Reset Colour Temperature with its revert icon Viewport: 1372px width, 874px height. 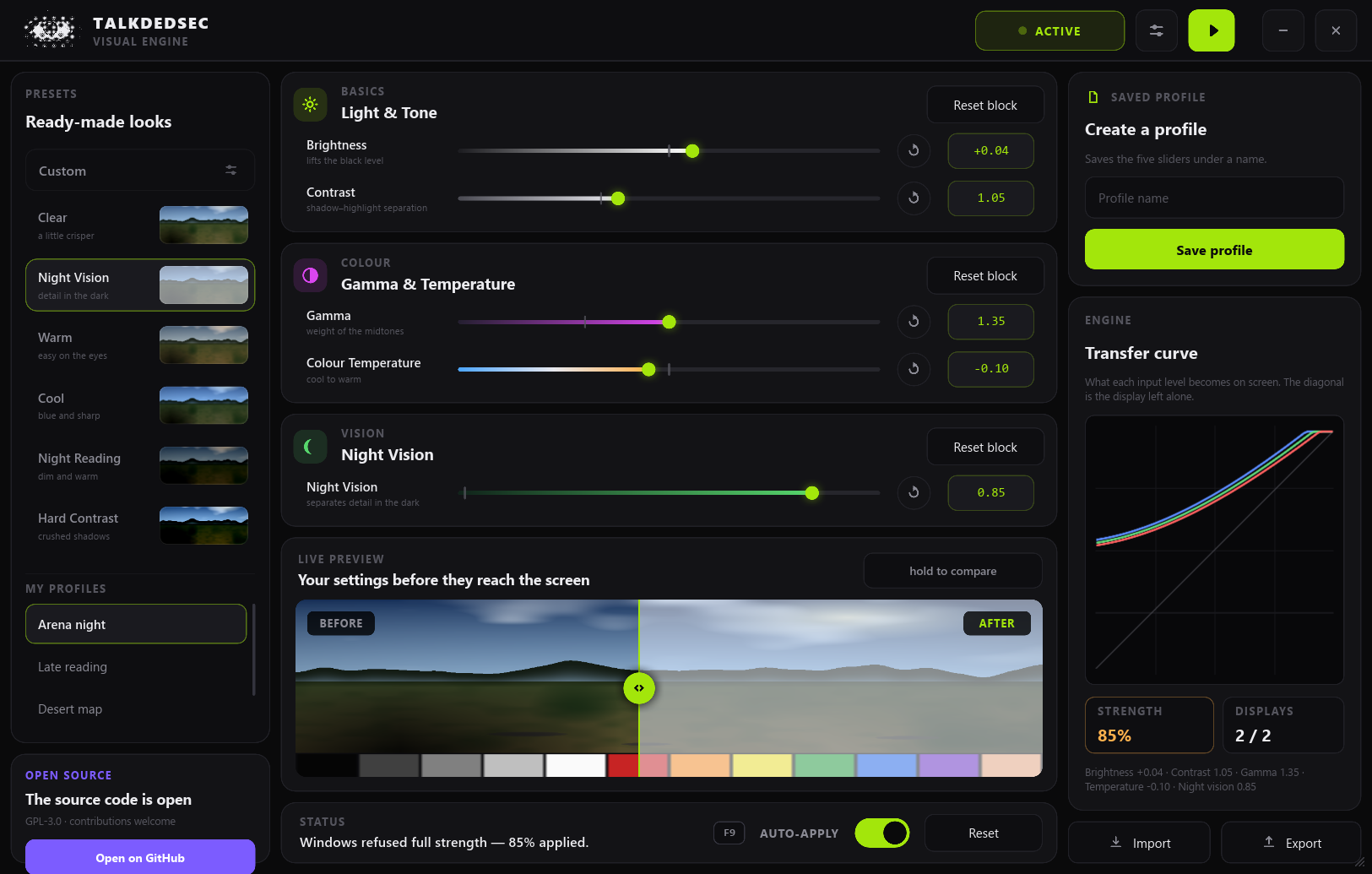click(914, 368)
